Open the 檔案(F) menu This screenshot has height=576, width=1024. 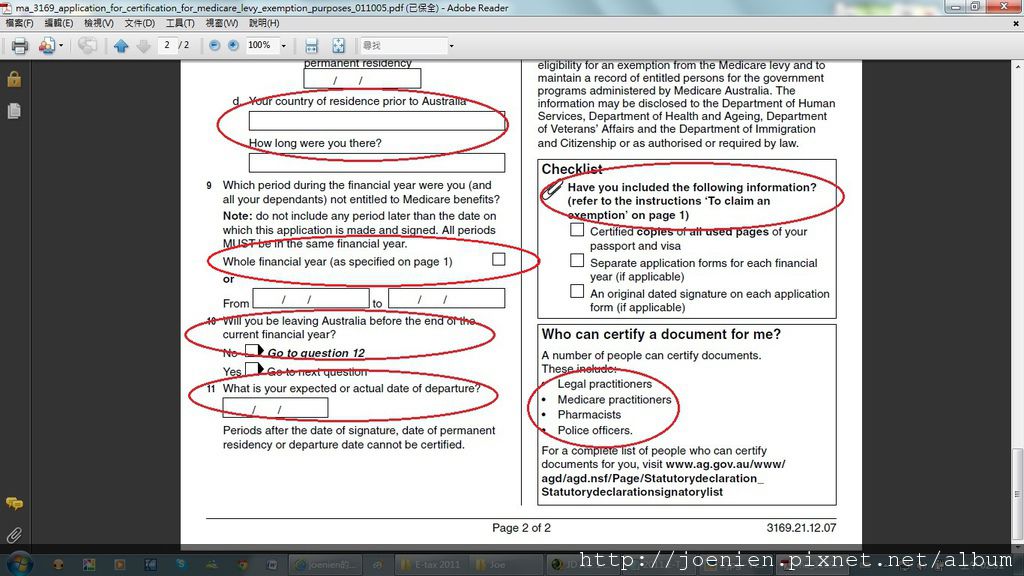[x=20, y=23]
